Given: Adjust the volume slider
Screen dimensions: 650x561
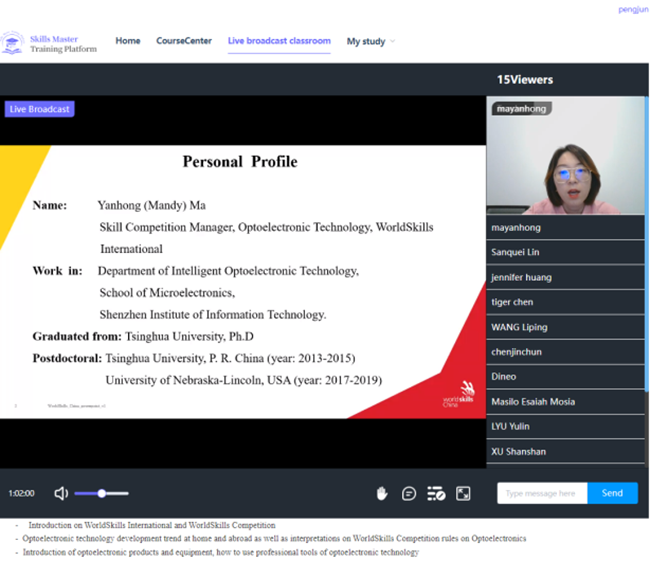Looking at the screenshot, I should pos(100,493).
